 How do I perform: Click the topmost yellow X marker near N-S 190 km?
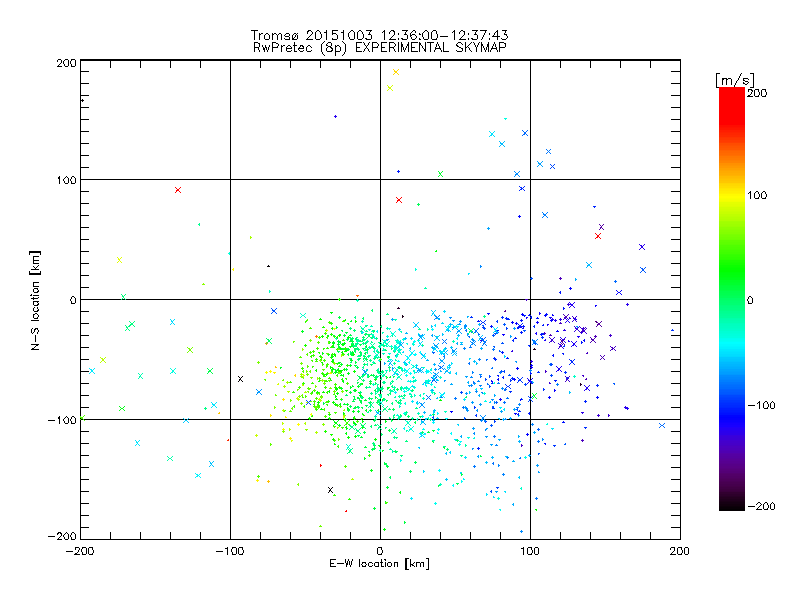point(395,72)
